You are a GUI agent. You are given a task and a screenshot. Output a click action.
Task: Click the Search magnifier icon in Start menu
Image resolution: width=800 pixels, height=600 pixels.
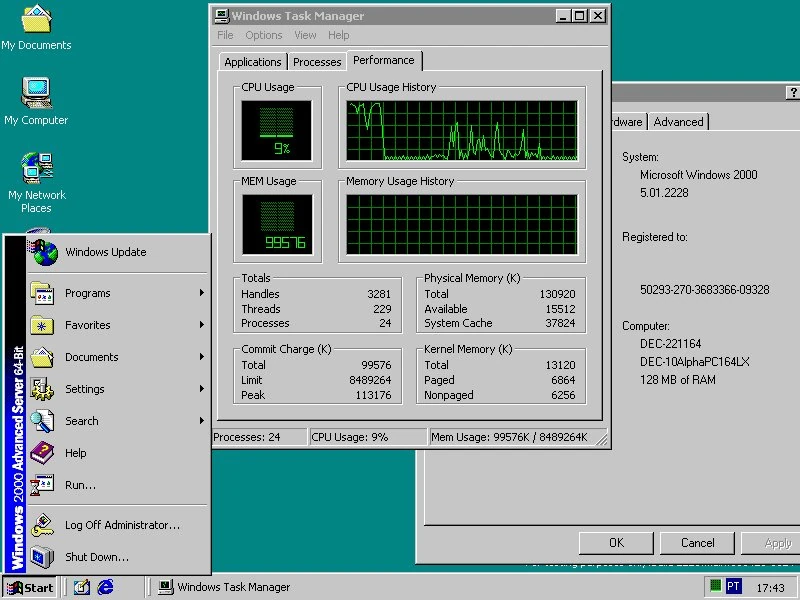[42, 421]
